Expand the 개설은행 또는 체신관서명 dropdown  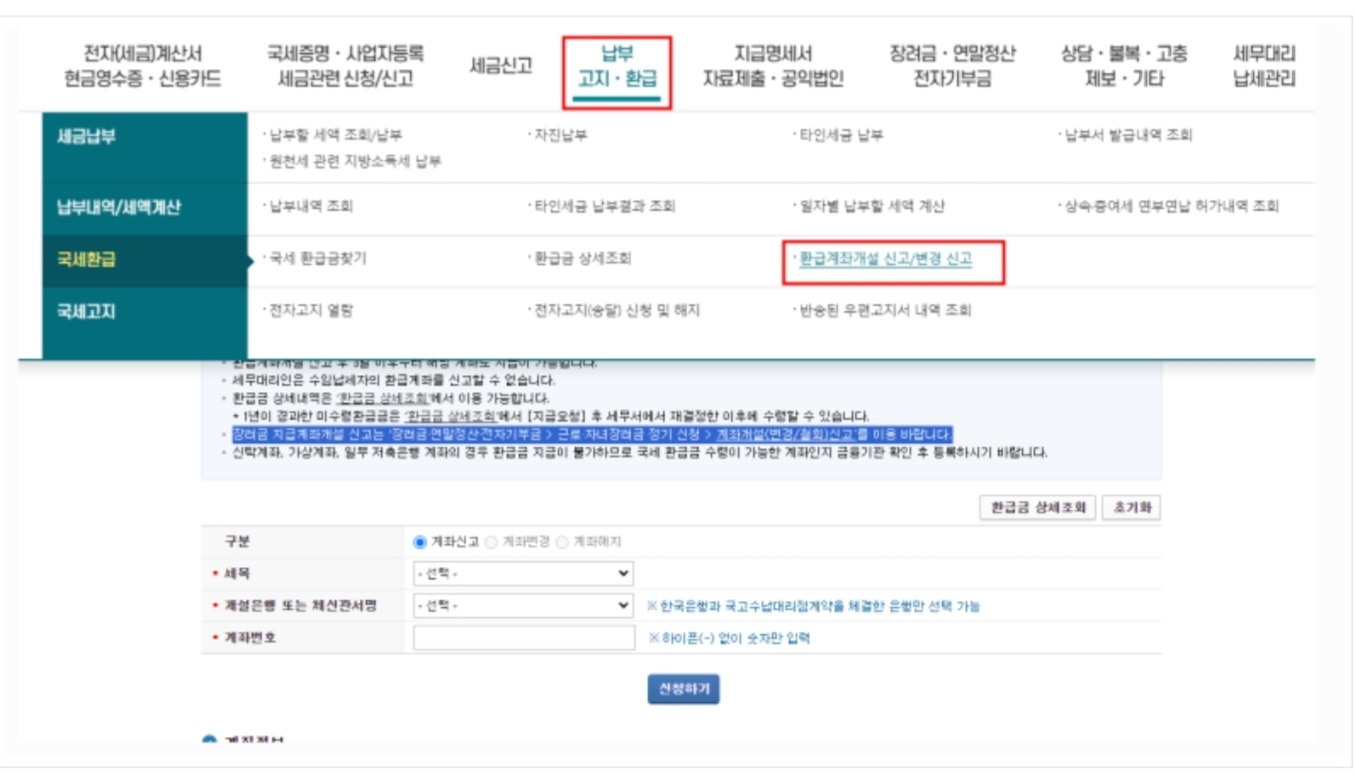click(524, 606)
